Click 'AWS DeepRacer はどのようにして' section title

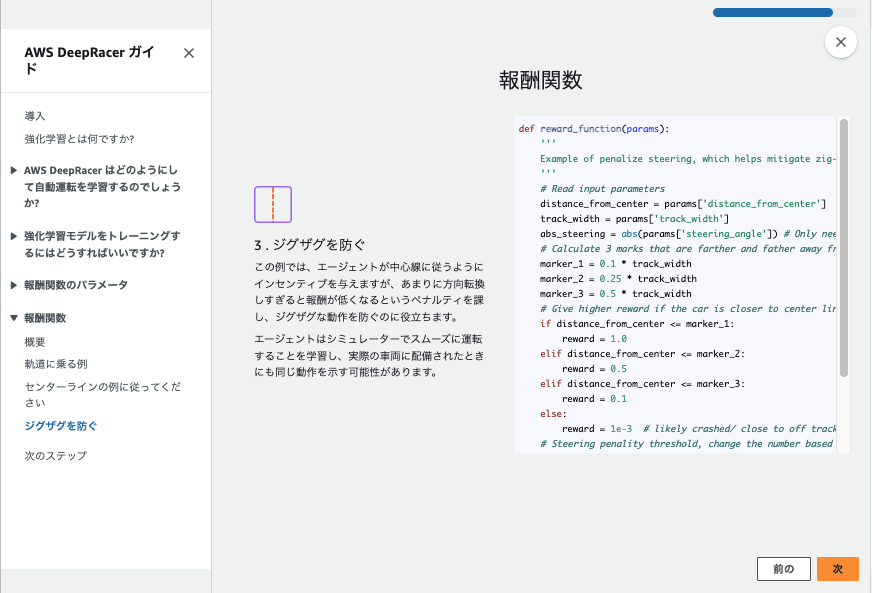click(x=102, y=186)
